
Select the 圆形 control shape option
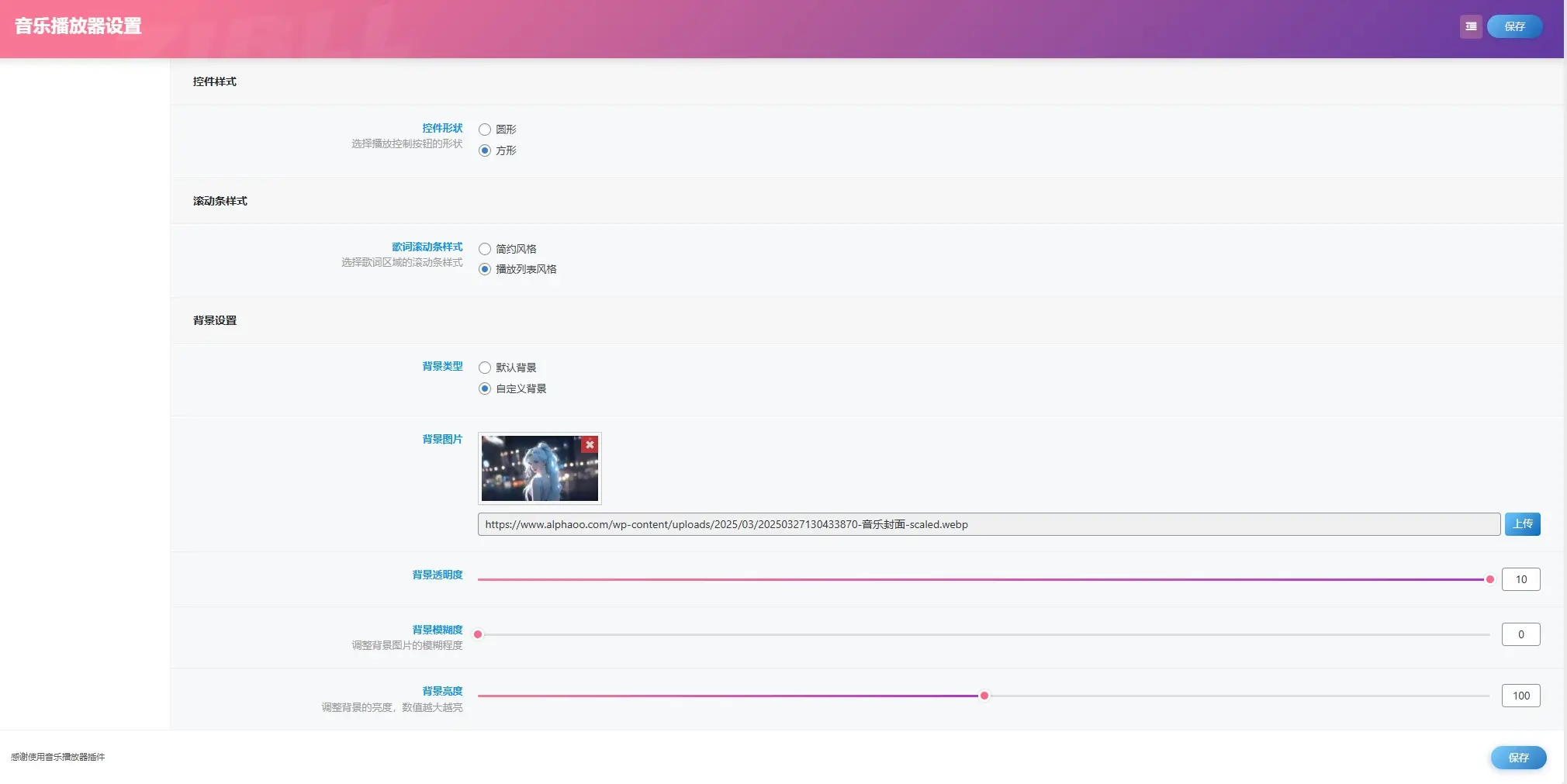click(x=485, y=130)
